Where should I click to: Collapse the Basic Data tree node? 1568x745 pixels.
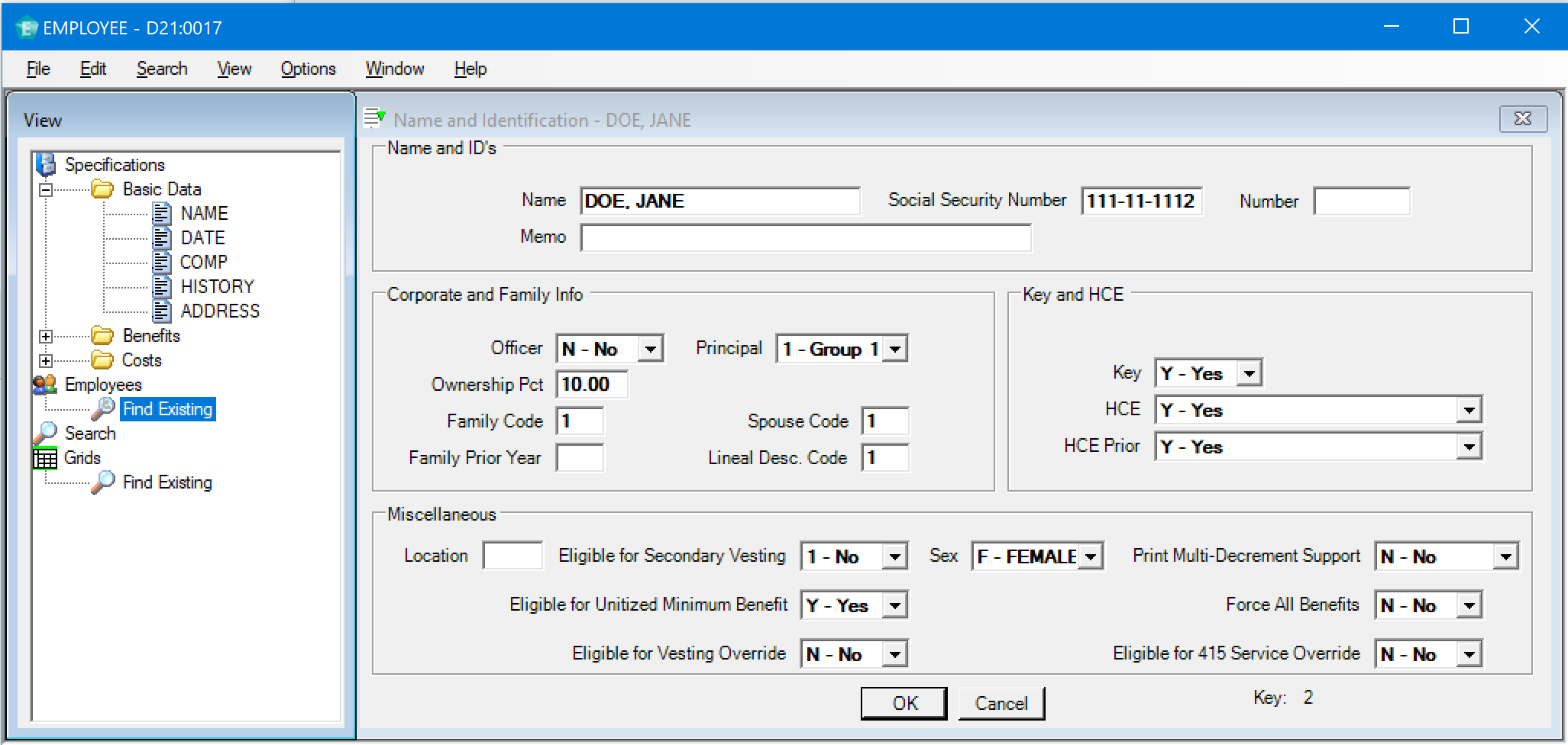point(46,189)
